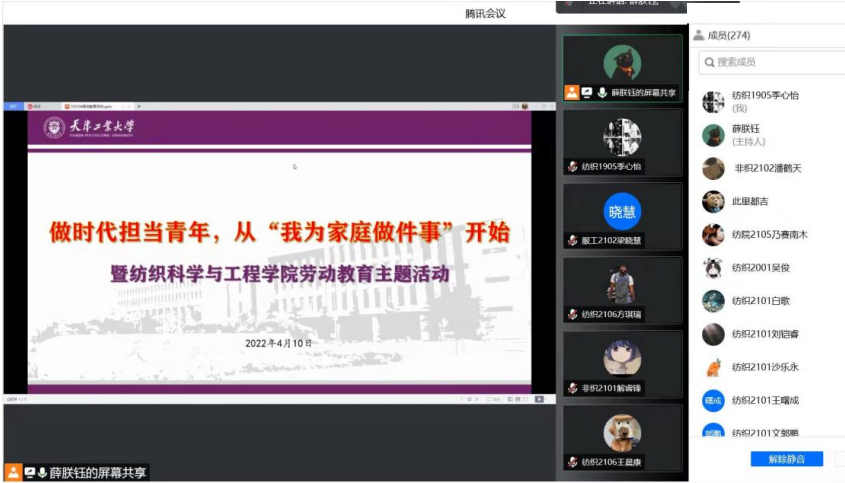Click the orange host icon in 薛朕钰's video tile
This screenshot has width=845, height=483.
[571, 92]
